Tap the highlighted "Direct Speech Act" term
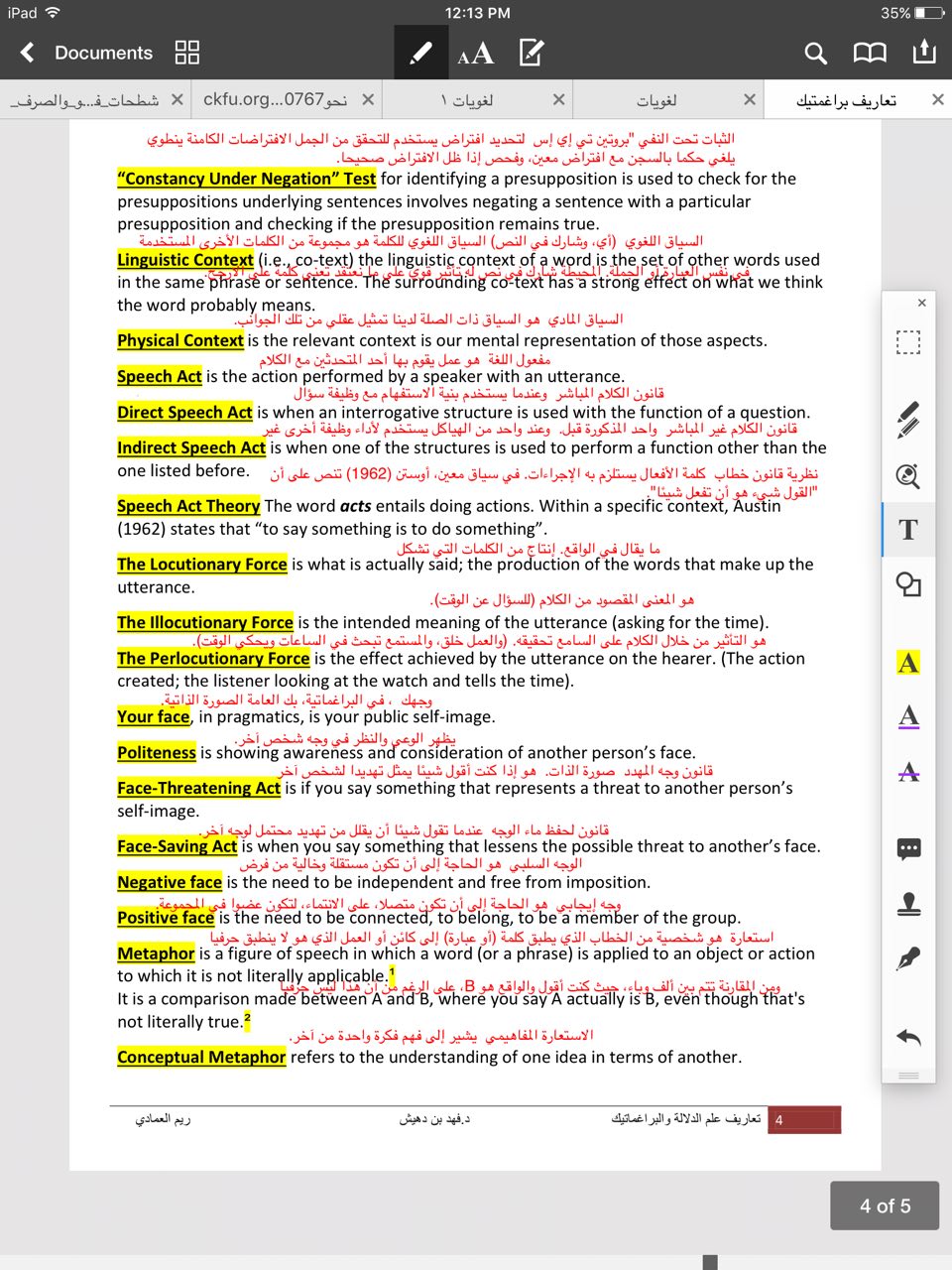The height and width of the screenshot is (1270, 952). tap(184, 413)
